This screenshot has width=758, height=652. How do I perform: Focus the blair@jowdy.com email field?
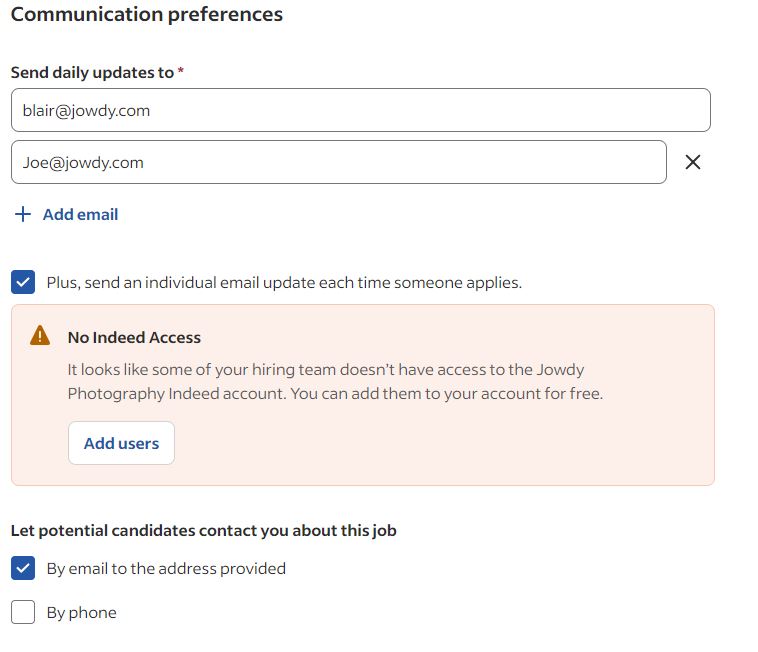pos(360,110)
